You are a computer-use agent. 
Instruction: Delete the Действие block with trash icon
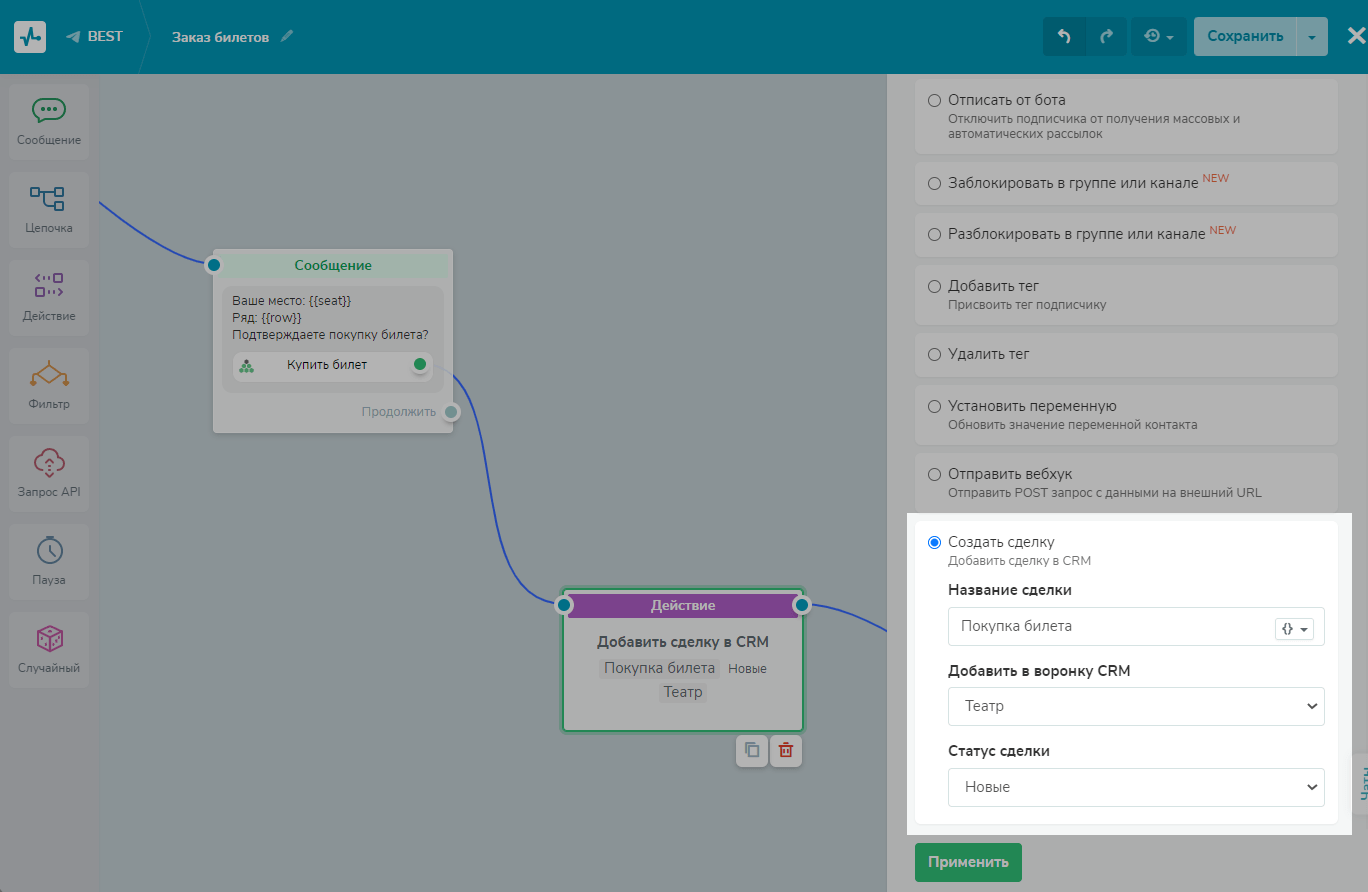786,750
